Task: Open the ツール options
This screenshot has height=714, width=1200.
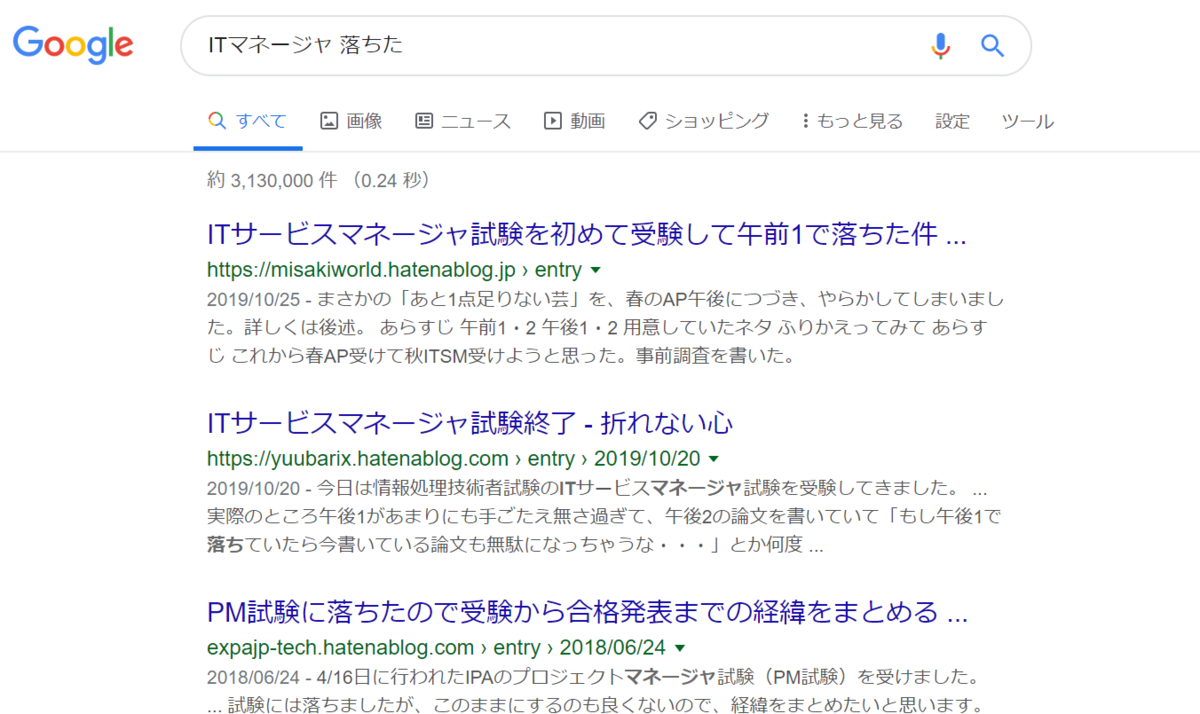Action: pos(1027,121)
